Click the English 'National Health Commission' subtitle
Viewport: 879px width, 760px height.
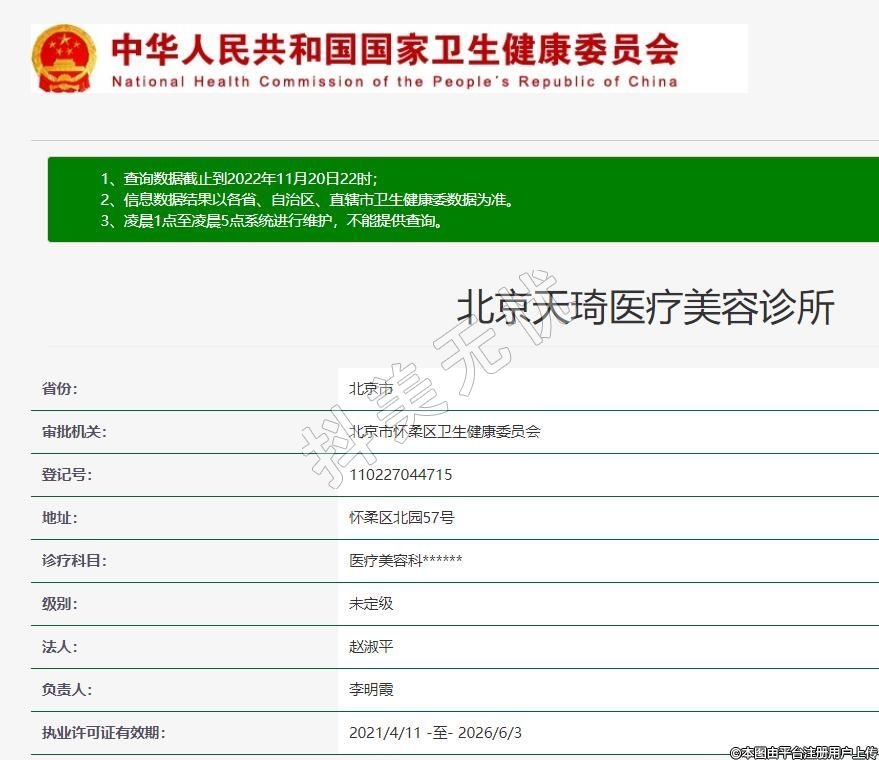(x=394, y=81)
